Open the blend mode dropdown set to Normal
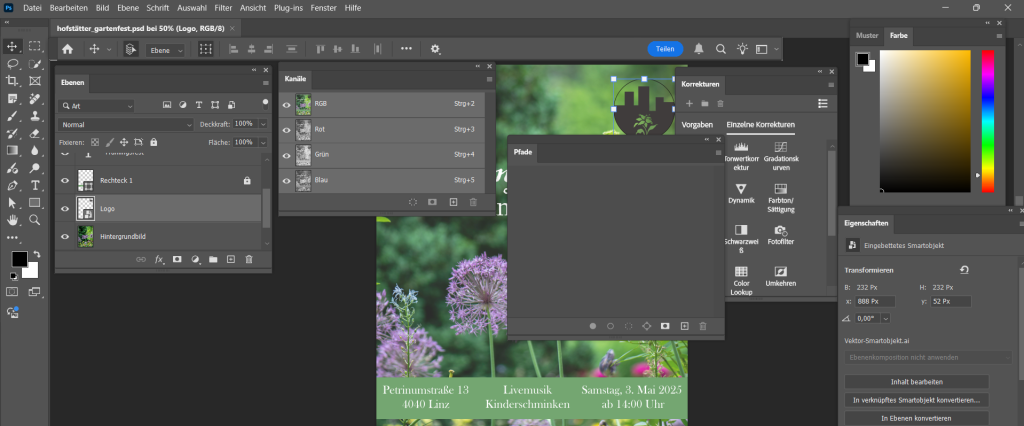This screenshot has height=426, width=1024. pyautogui.click(x=126, y=124)
